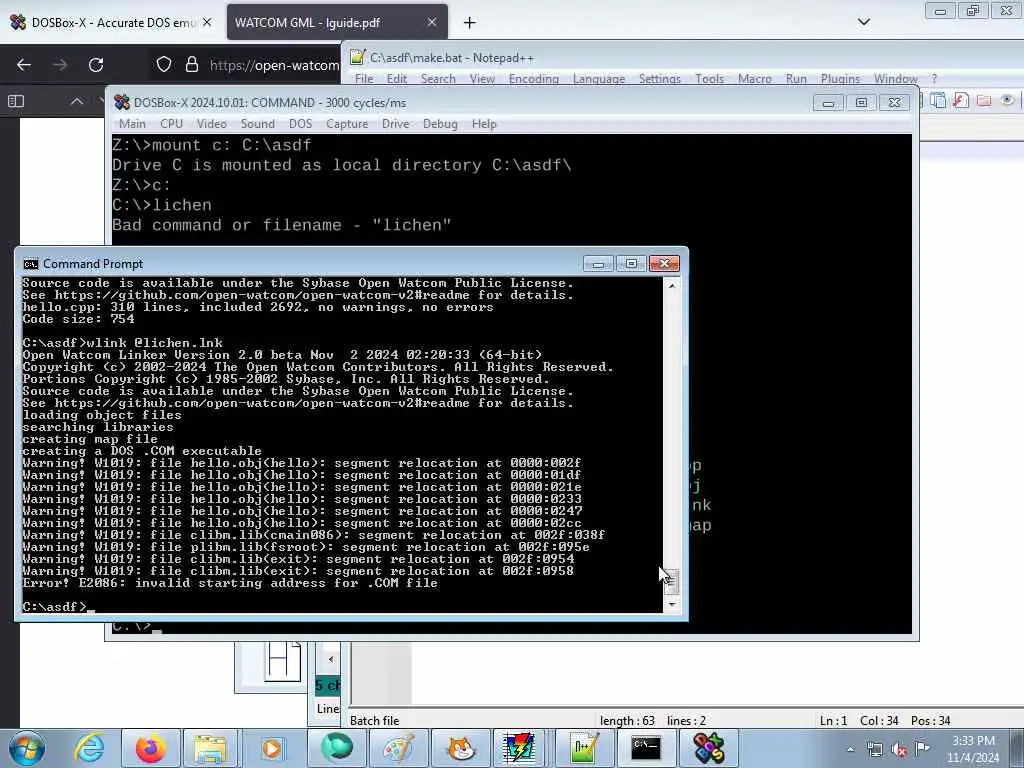The height and width of the screenshot is (768, 1024).
Task: Show hidden system tray icons
Action: click(x=850, y=749)
